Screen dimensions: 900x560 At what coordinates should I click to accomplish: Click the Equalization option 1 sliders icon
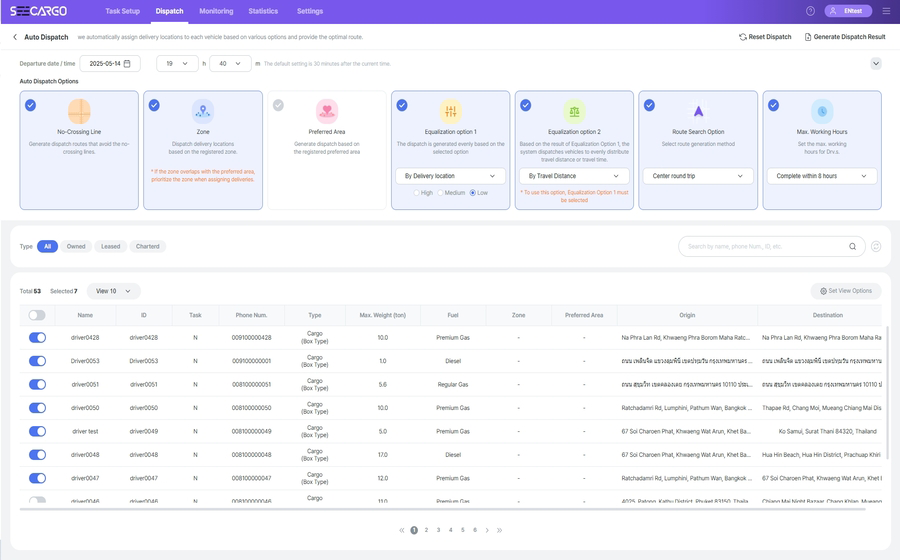point(451,111)
